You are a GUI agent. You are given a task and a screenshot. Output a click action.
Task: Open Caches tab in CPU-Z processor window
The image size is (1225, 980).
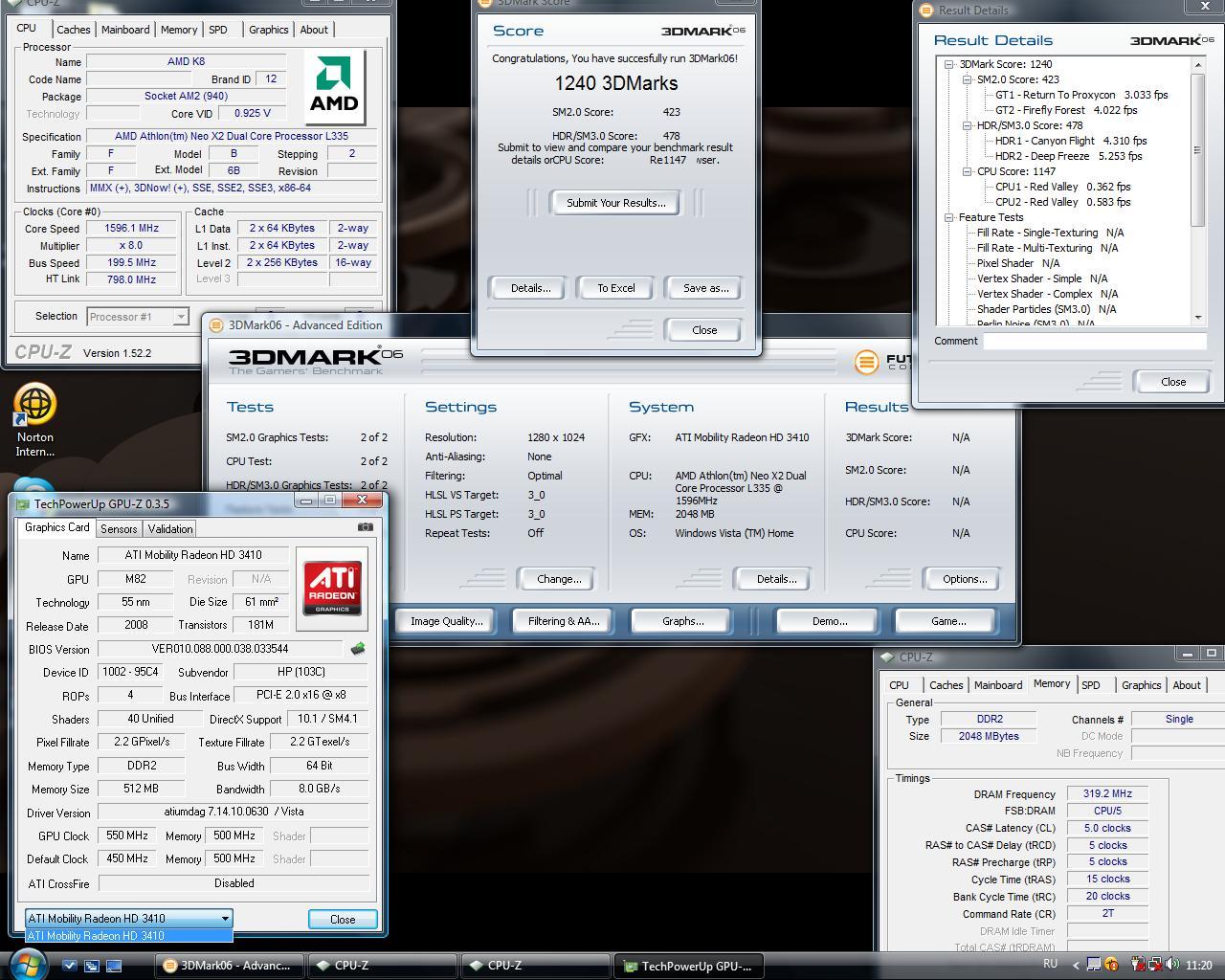click(73, 30)
